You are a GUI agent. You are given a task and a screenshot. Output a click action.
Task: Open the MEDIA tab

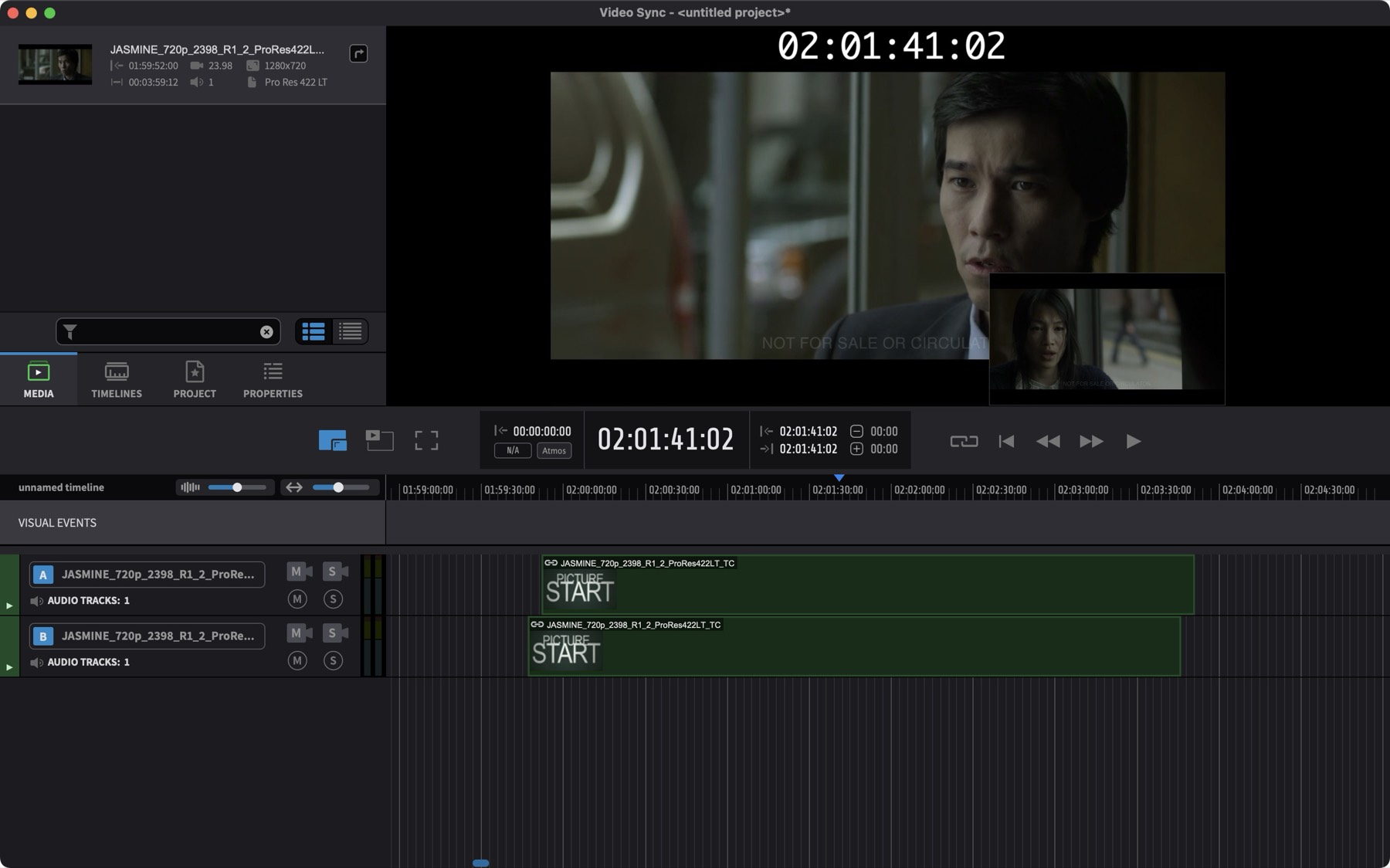(39, 380)
